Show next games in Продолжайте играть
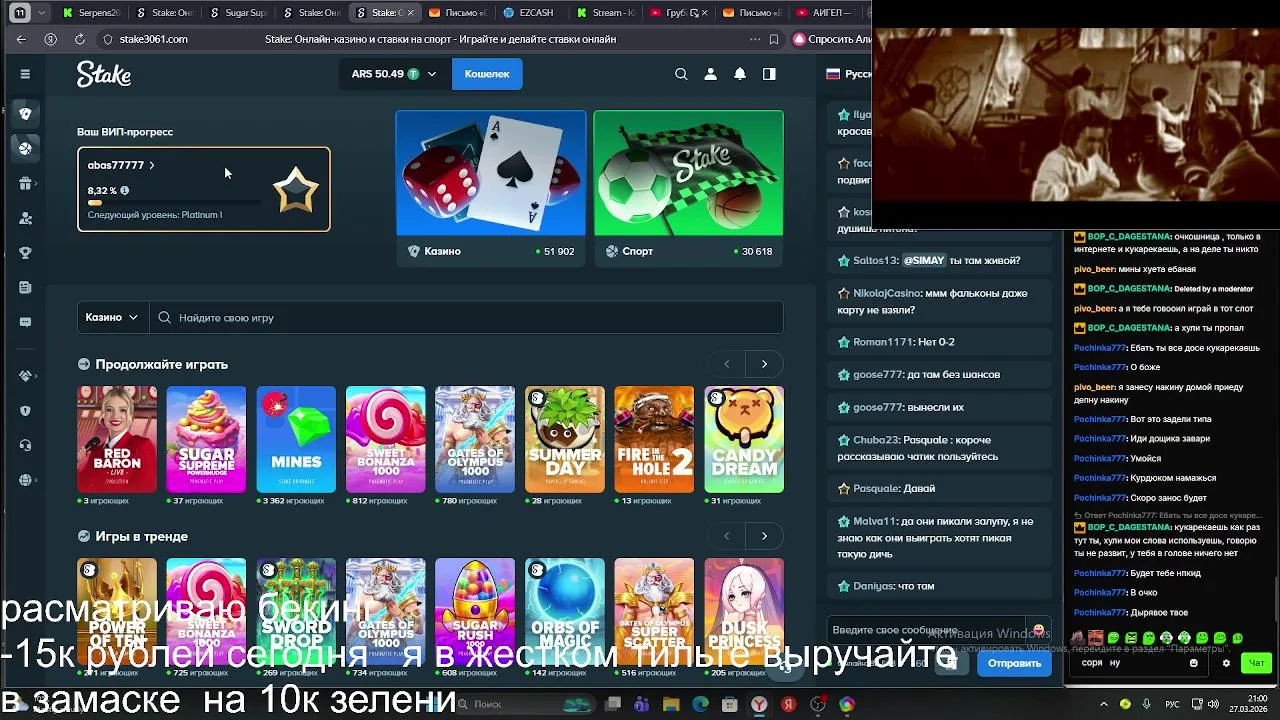This screenshot has width=1280, height=720. tap(764, 364)
